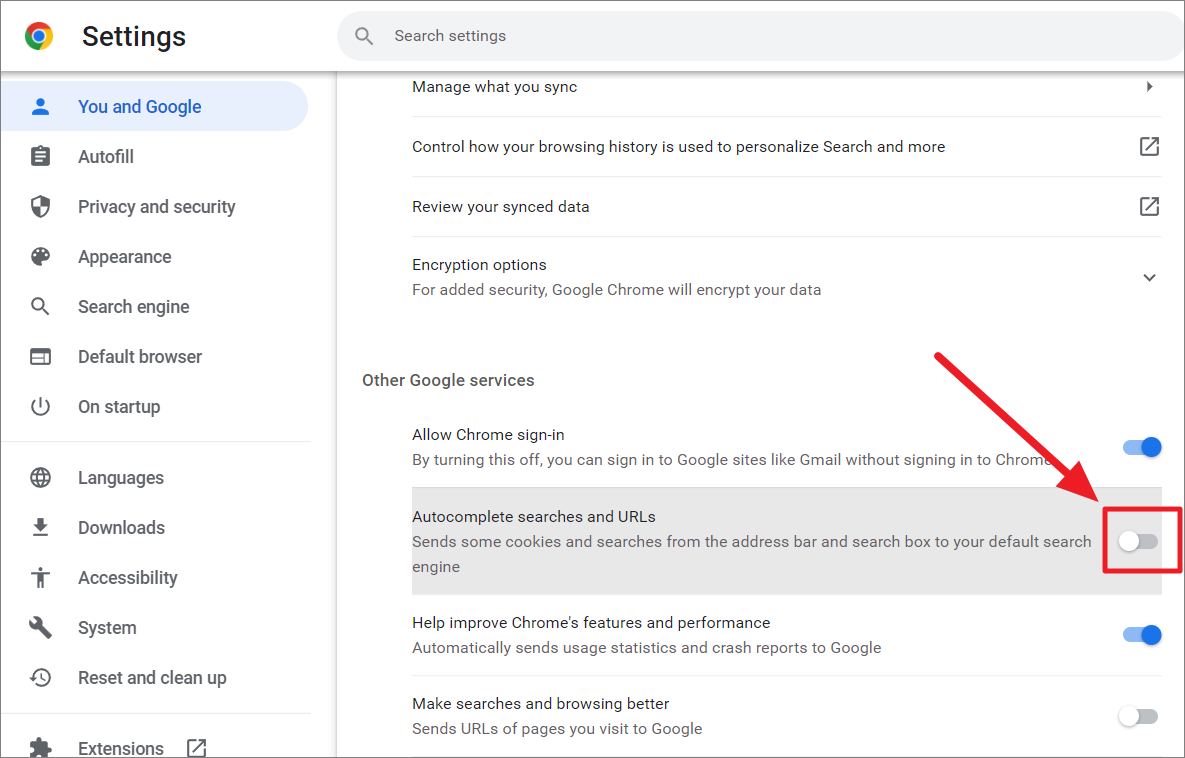Image resolution: width=1185 pixels, height=758 pixels.
Task: Turn off Help improve Chrome's features toggle
Action: point(1141,635)
